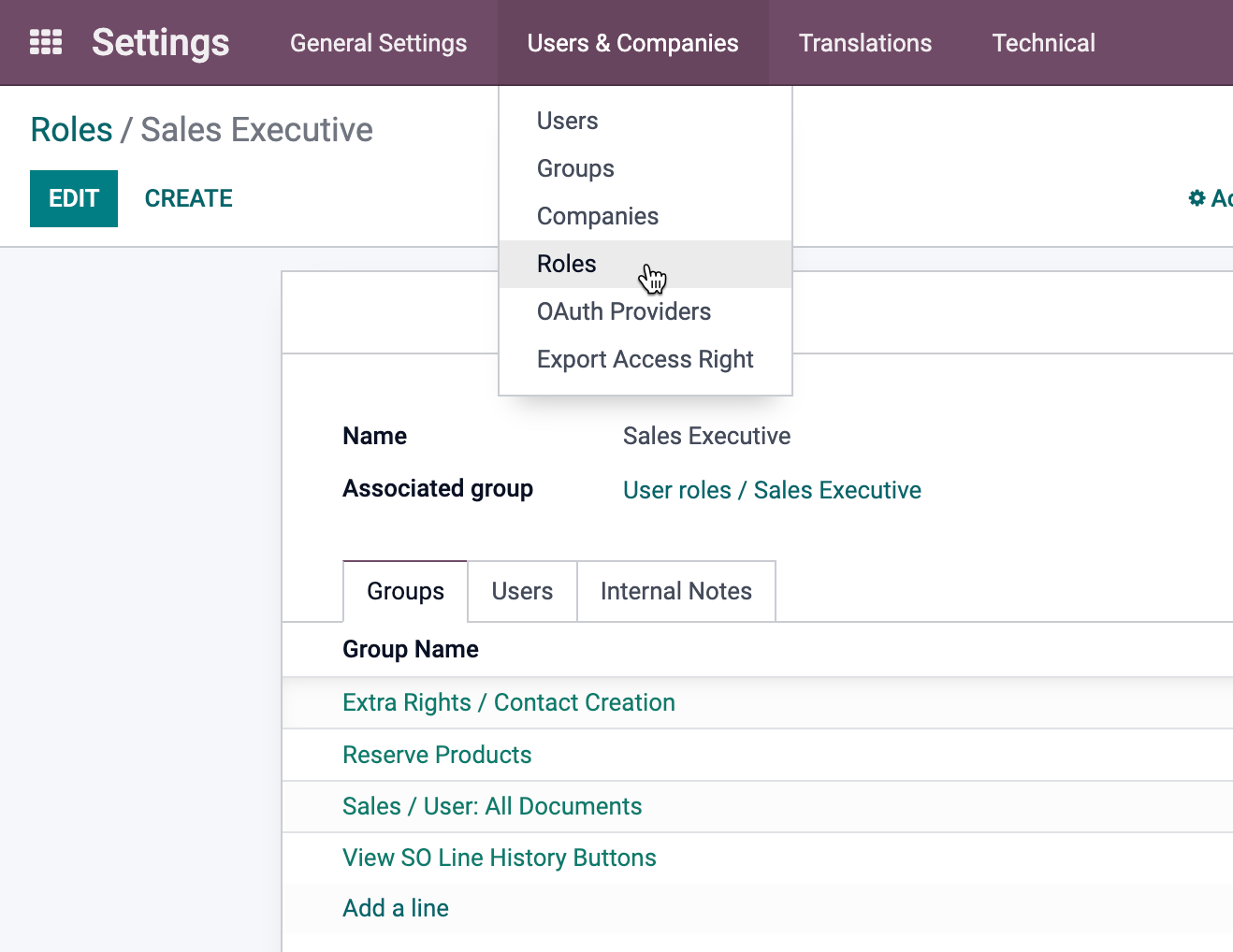
Task: Open the Action gear menu
Action: point(1197,198)
